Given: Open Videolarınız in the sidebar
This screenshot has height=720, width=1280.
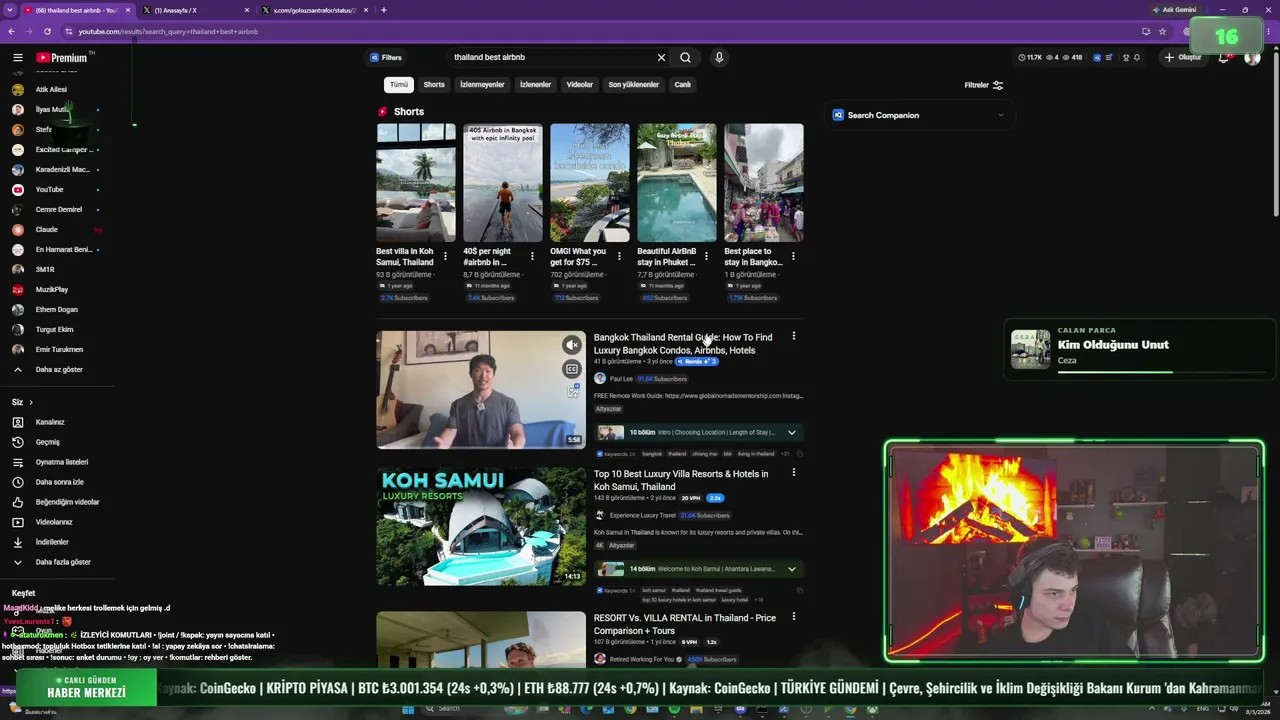Looking at the screenshot, I should [54, 522].
